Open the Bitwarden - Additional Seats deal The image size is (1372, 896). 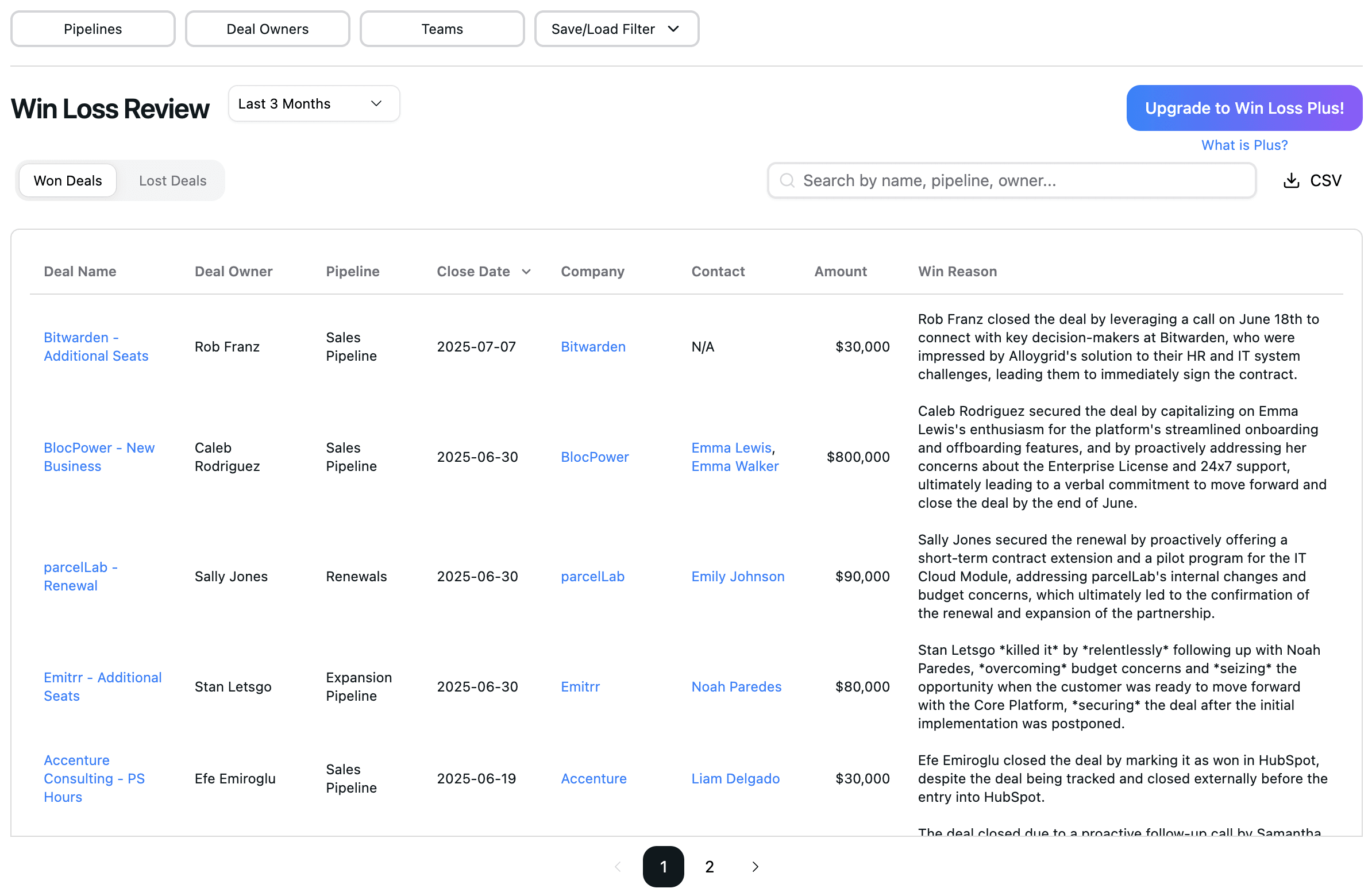(96, 346)
